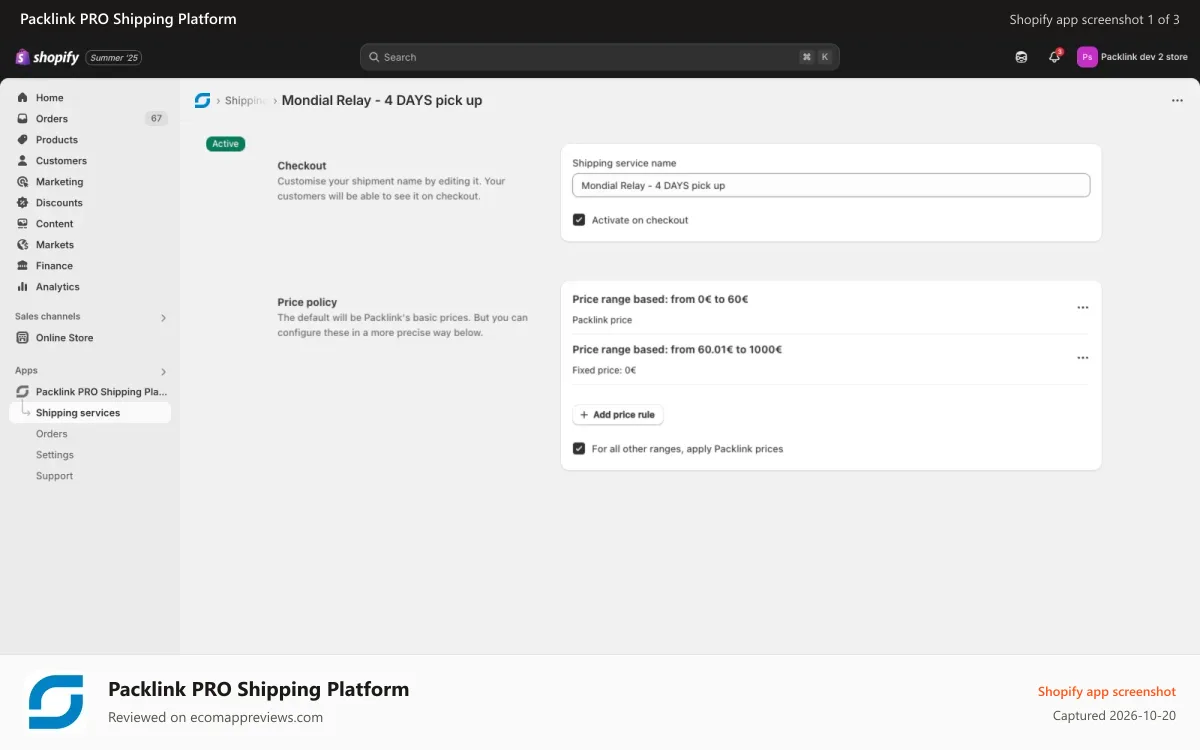Click the Products tag icon
The width and height of the screenshot is (1200, 750).
pyautogui.click(x=22, y=140)
